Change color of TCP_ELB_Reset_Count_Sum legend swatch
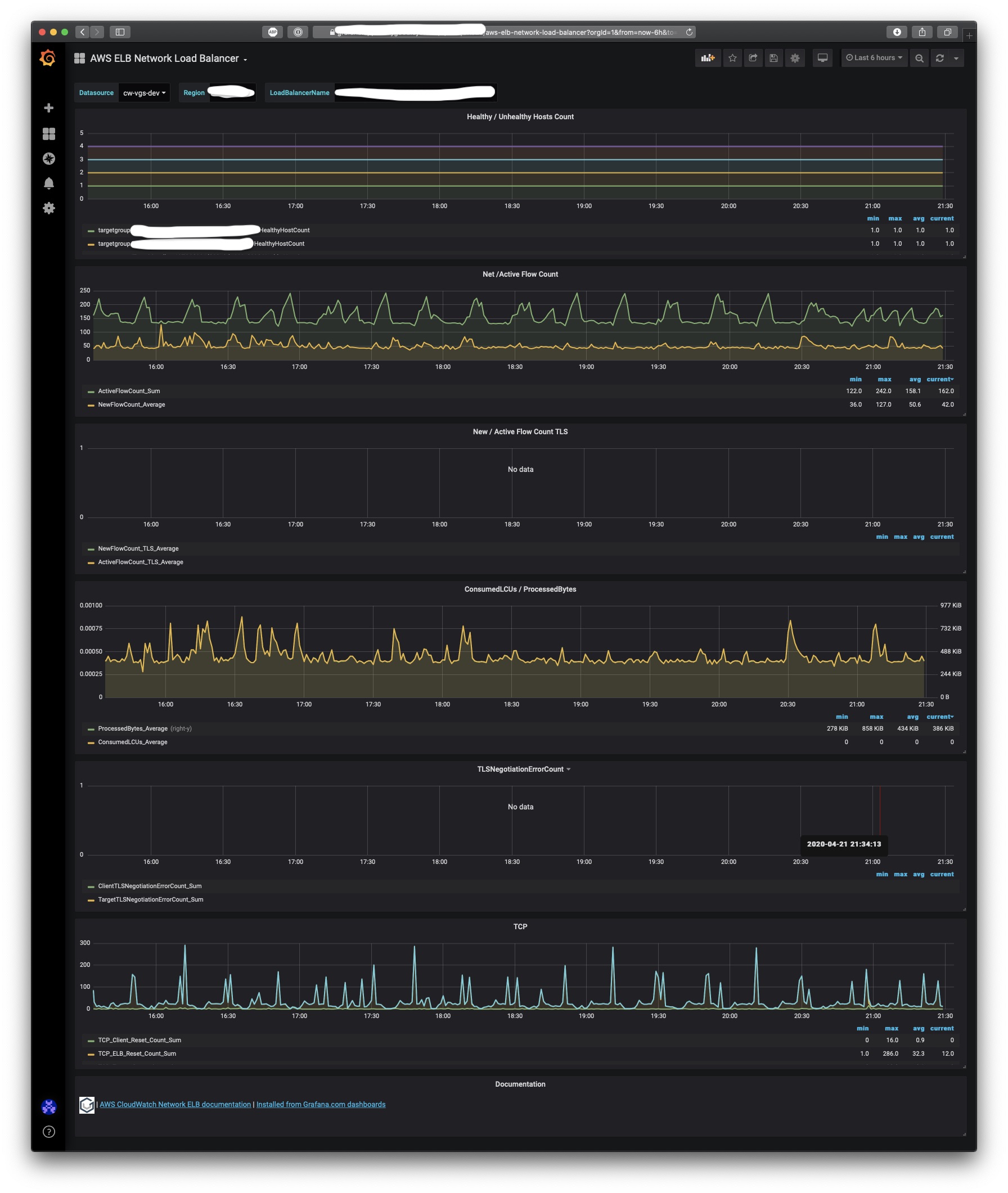1008x1193 pixels. pos(91,1055)
